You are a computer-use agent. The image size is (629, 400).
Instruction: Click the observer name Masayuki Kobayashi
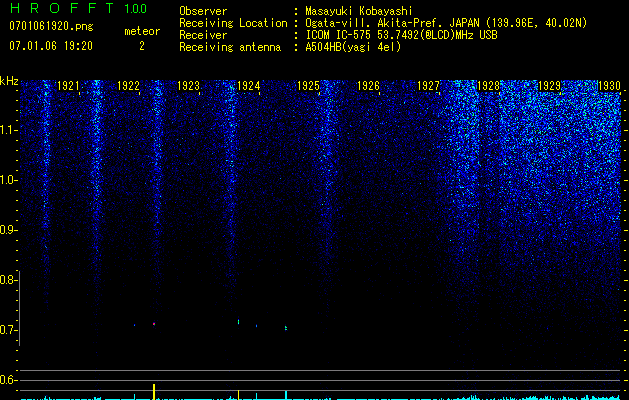tap(359, 11)
